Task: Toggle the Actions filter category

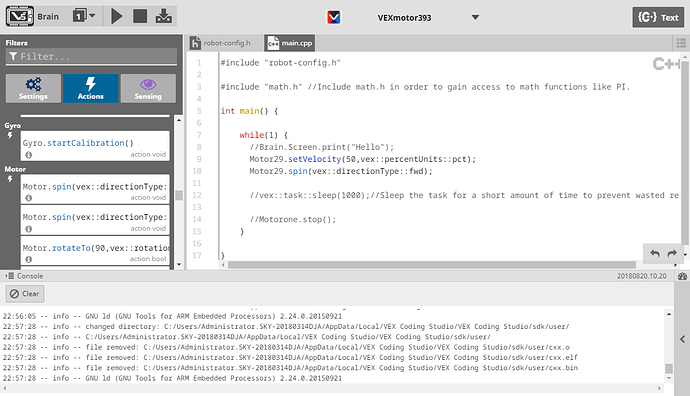Action: [91, 88]
